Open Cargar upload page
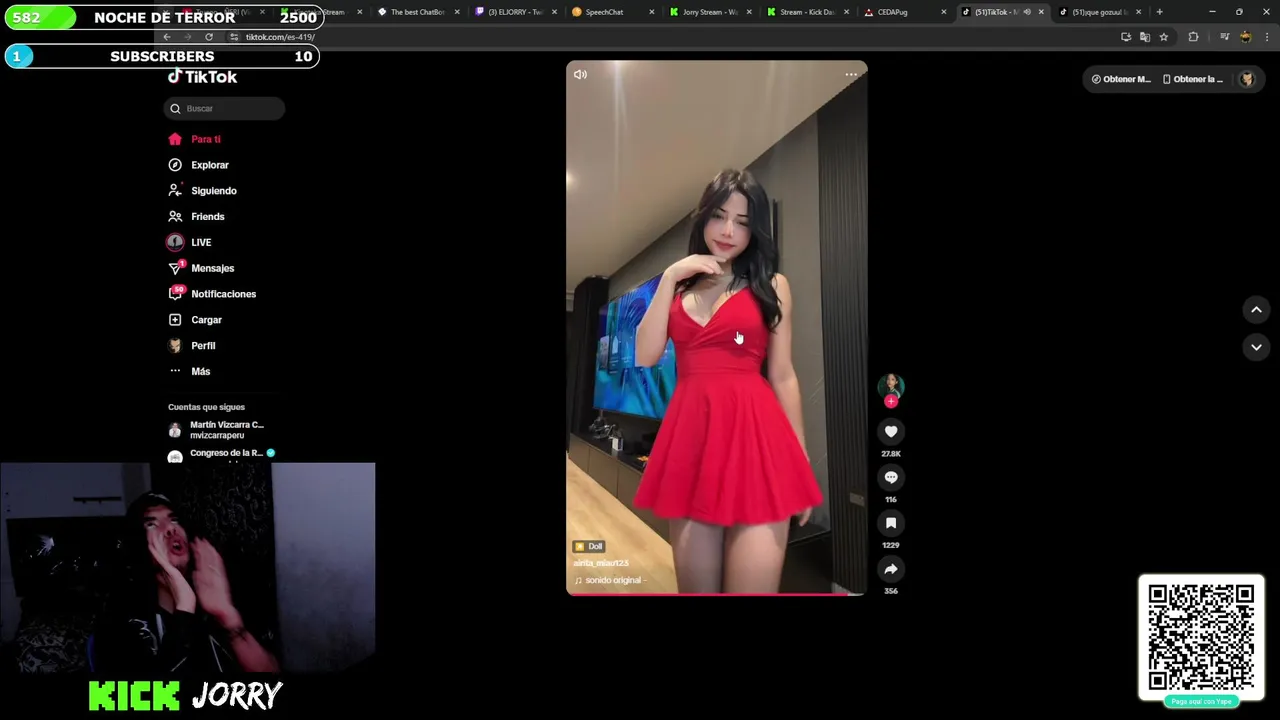The height and width of the screenshot is (720, 1280). pyautogui.click(x=195, y=320)
